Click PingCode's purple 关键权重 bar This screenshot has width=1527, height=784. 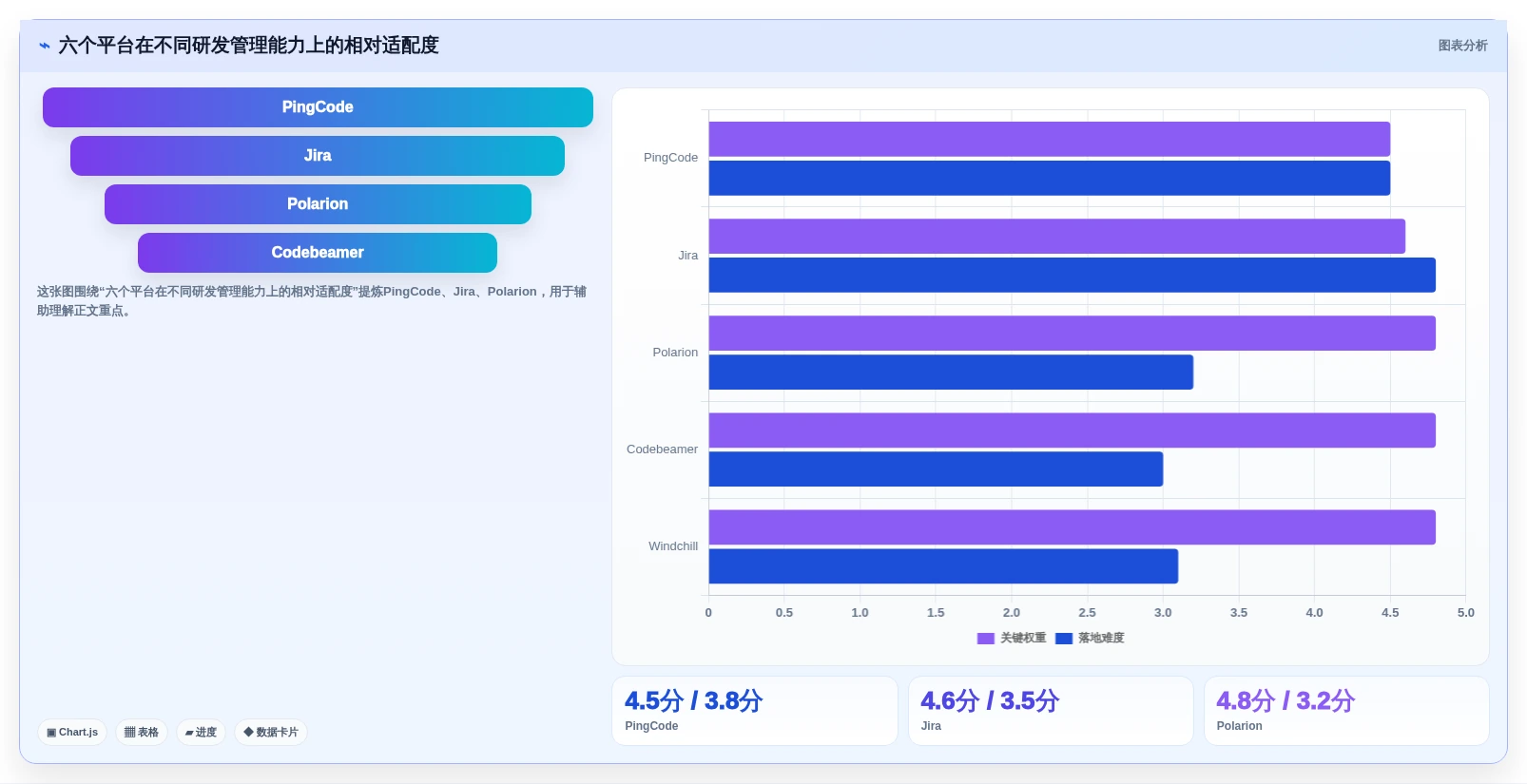click(x=1050, y=139)
